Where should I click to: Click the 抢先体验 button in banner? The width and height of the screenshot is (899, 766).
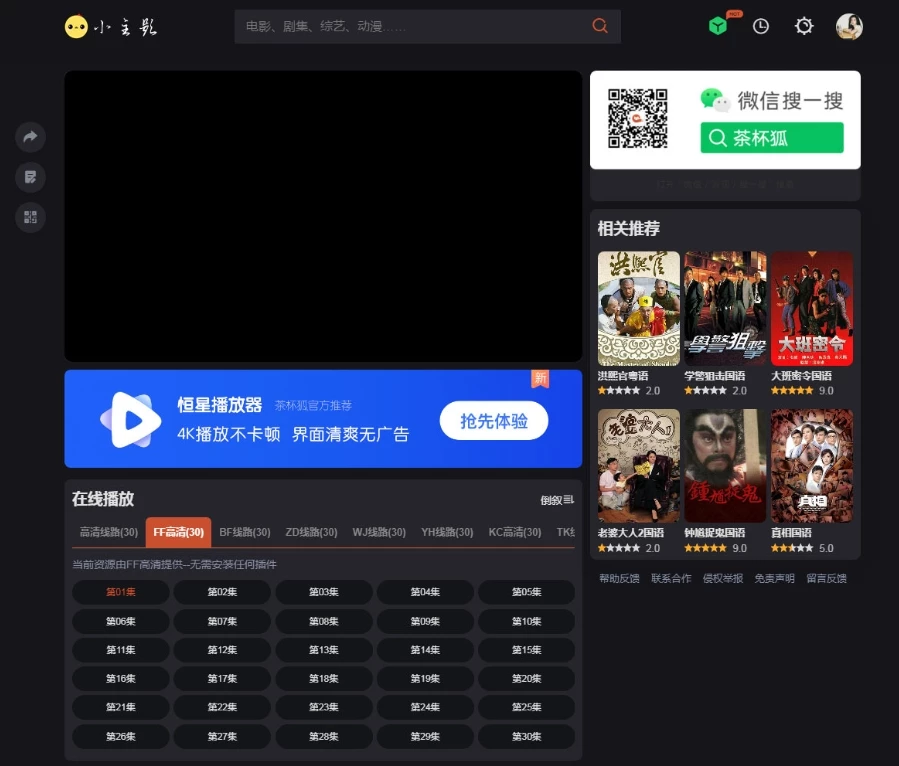[x=494, y=421]
